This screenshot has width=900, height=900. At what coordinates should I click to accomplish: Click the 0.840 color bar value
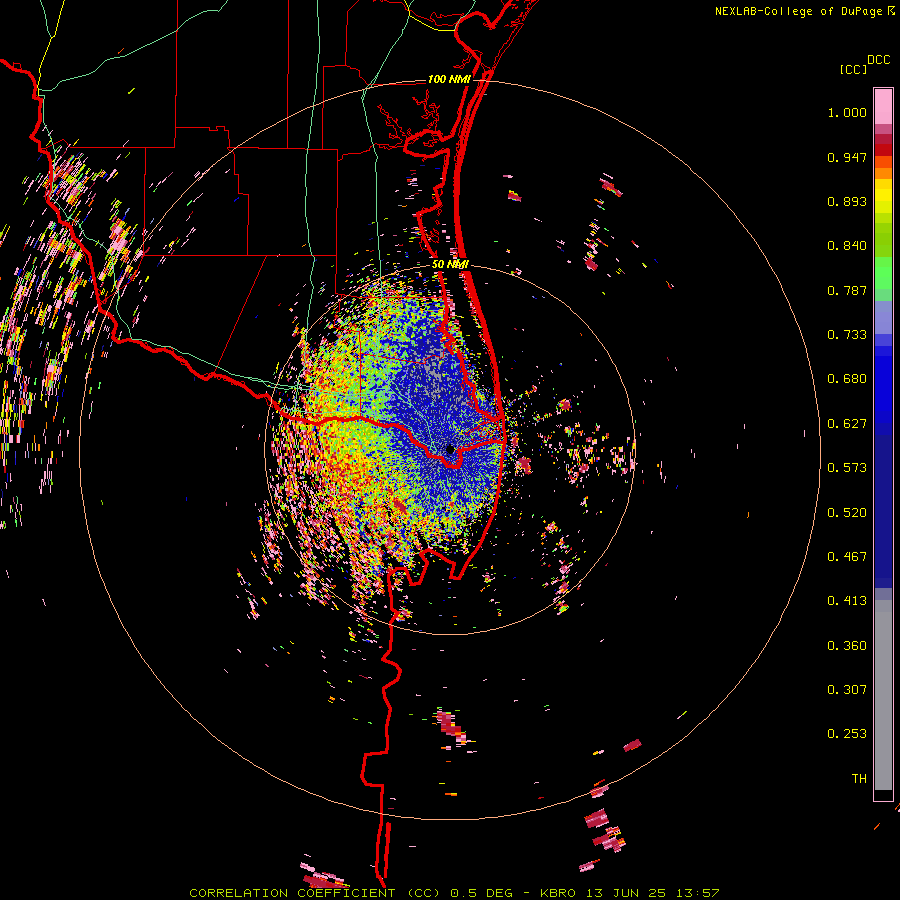tap(847, 246)
